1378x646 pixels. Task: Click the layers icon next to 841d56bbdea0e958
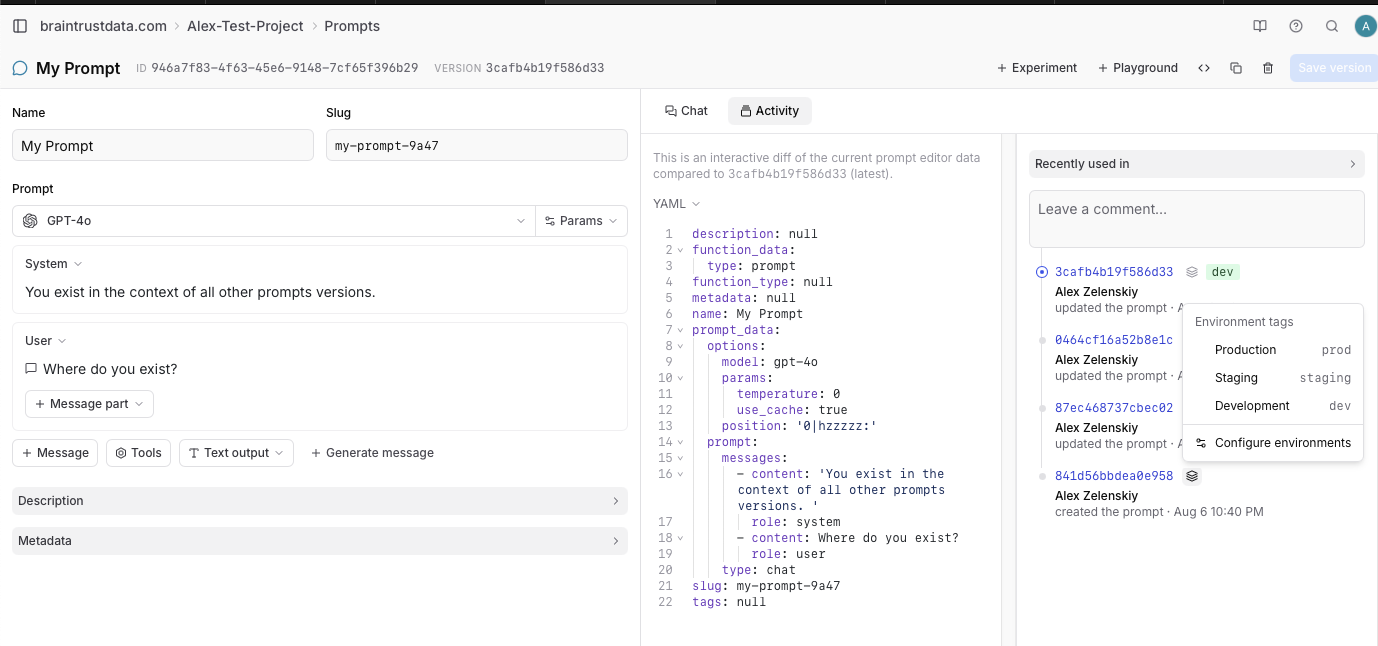pyautogui.click(x=1192, y=476)
